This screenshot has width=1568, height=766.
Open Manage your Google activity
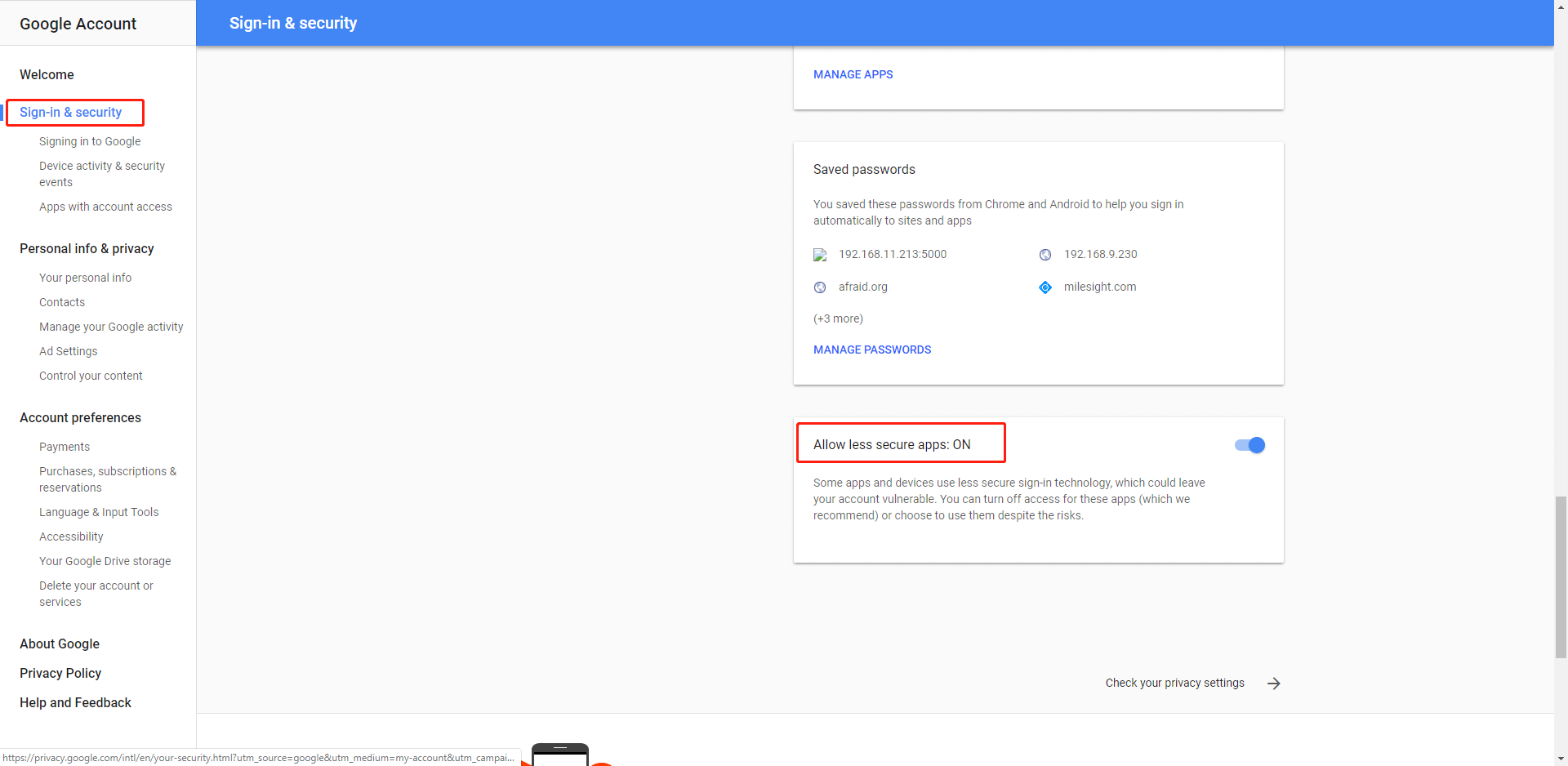pyautogui.click(x=111, y=327)
